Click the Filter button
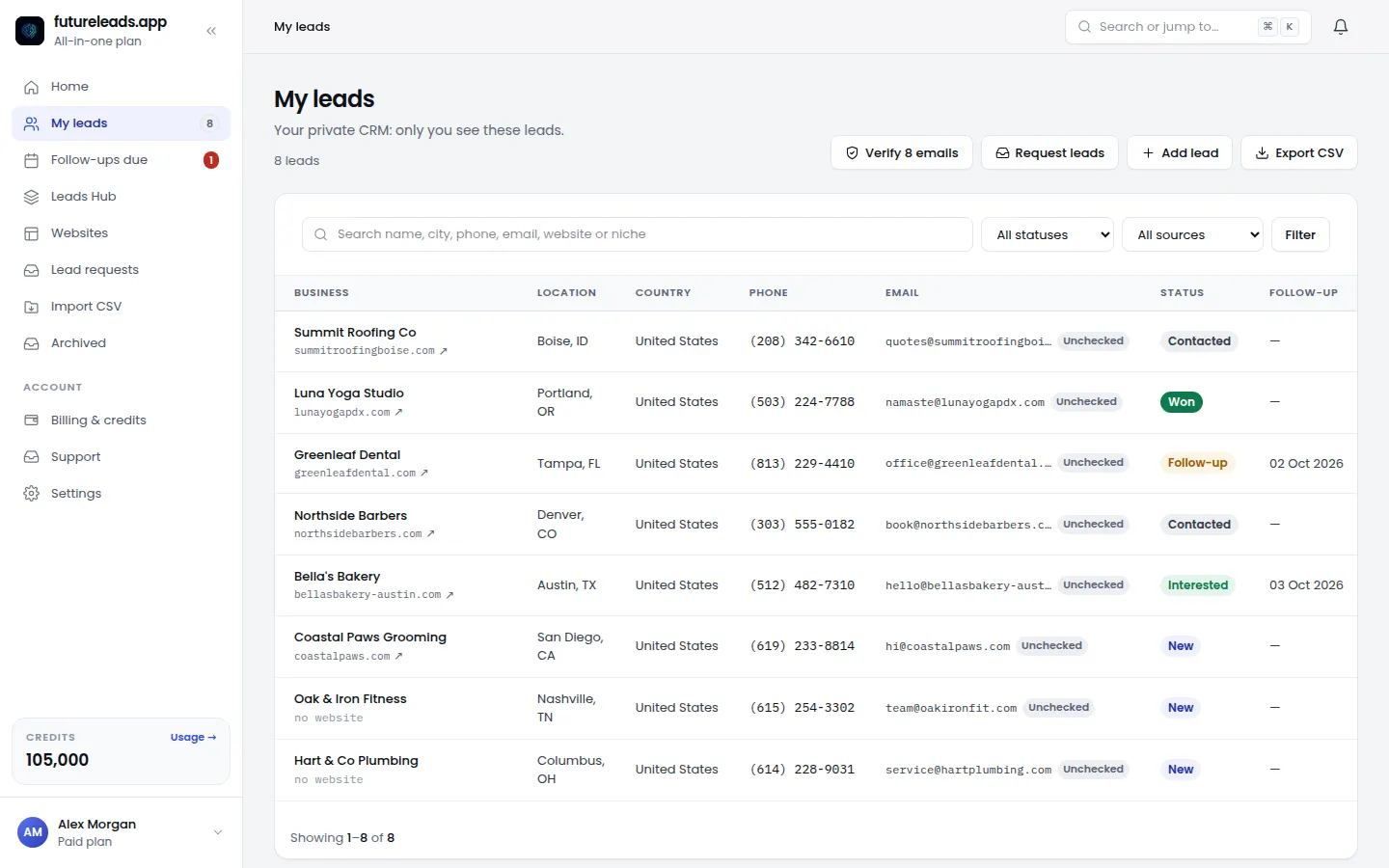The width and height of the screenshot is (1389, 868). [x=1300, y=234]
